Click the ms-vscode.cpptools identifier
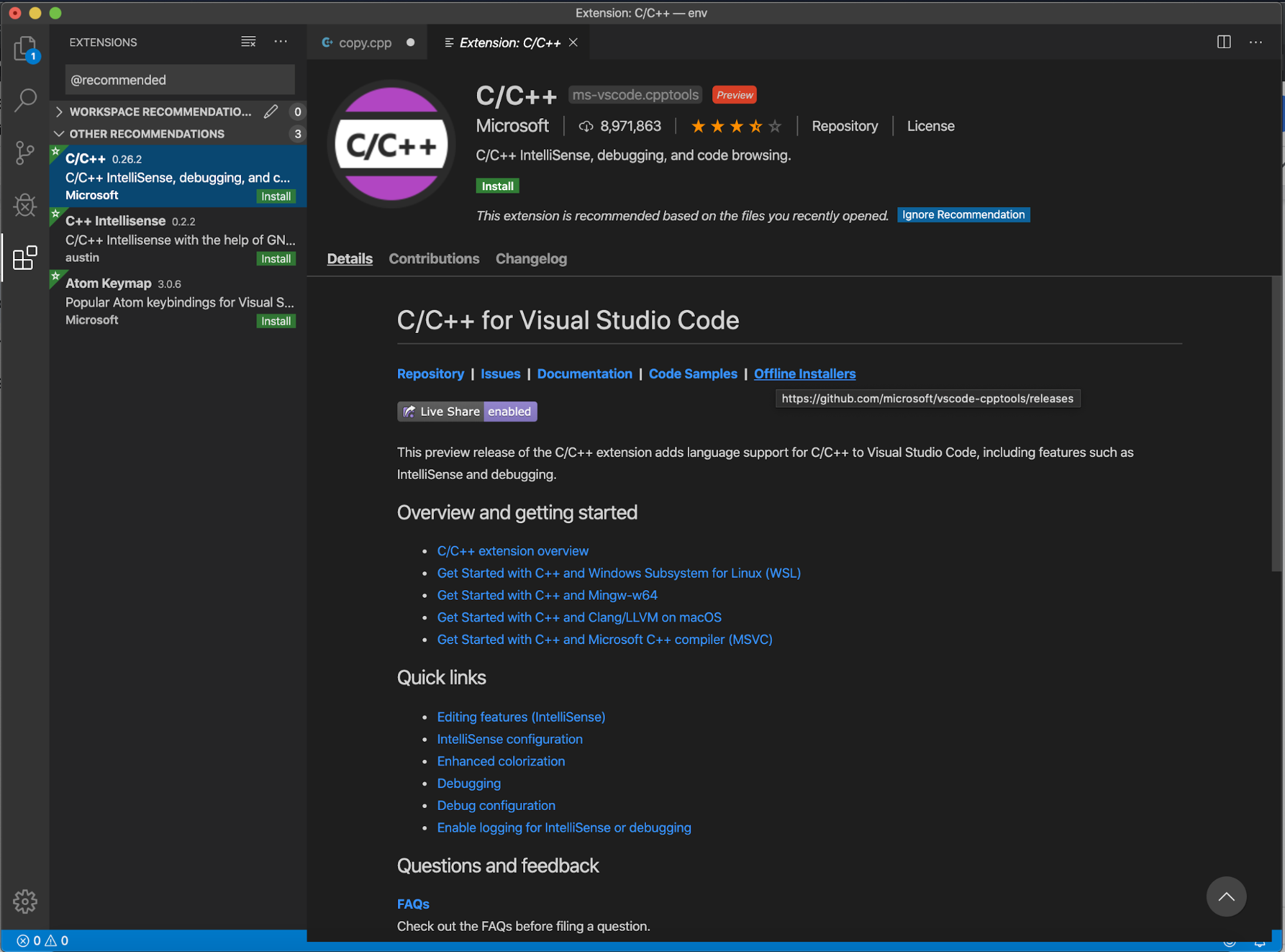 click(x=635, y=94)
